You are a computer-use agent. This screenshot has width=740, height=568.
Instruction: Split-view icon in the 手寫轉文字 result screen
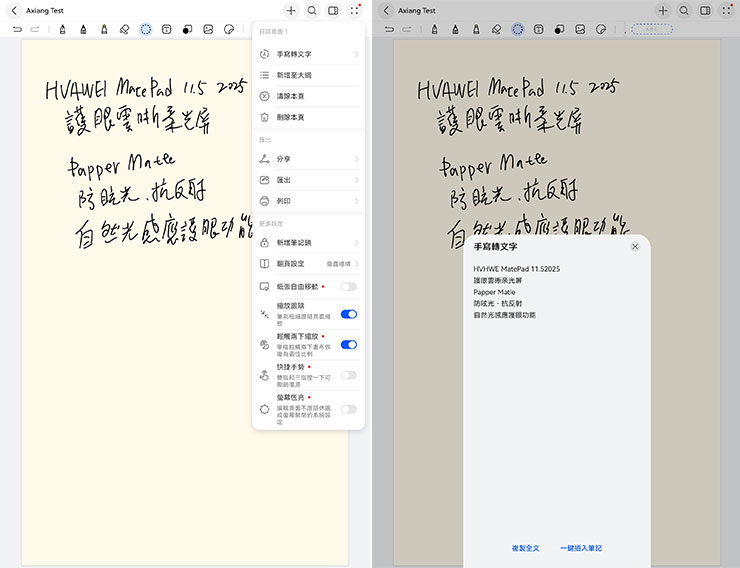point(705,10)
